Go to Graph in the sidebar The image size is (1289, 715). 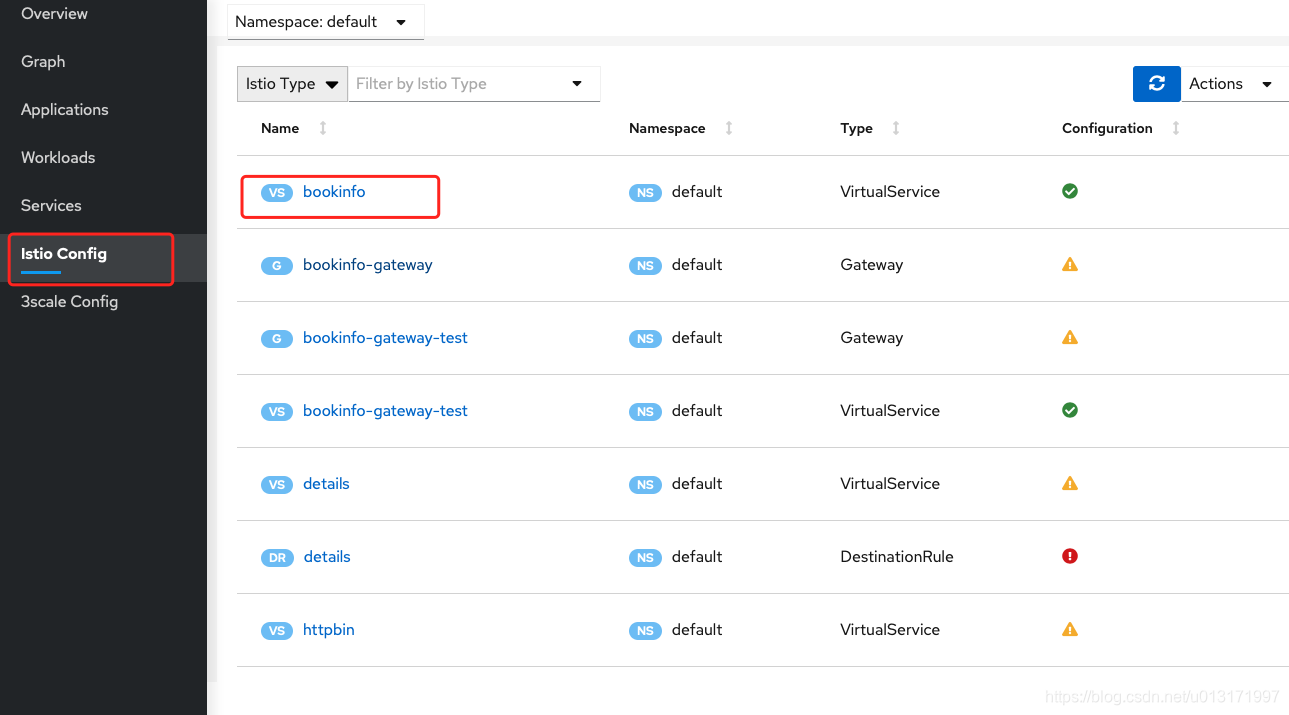pos(43,62)
